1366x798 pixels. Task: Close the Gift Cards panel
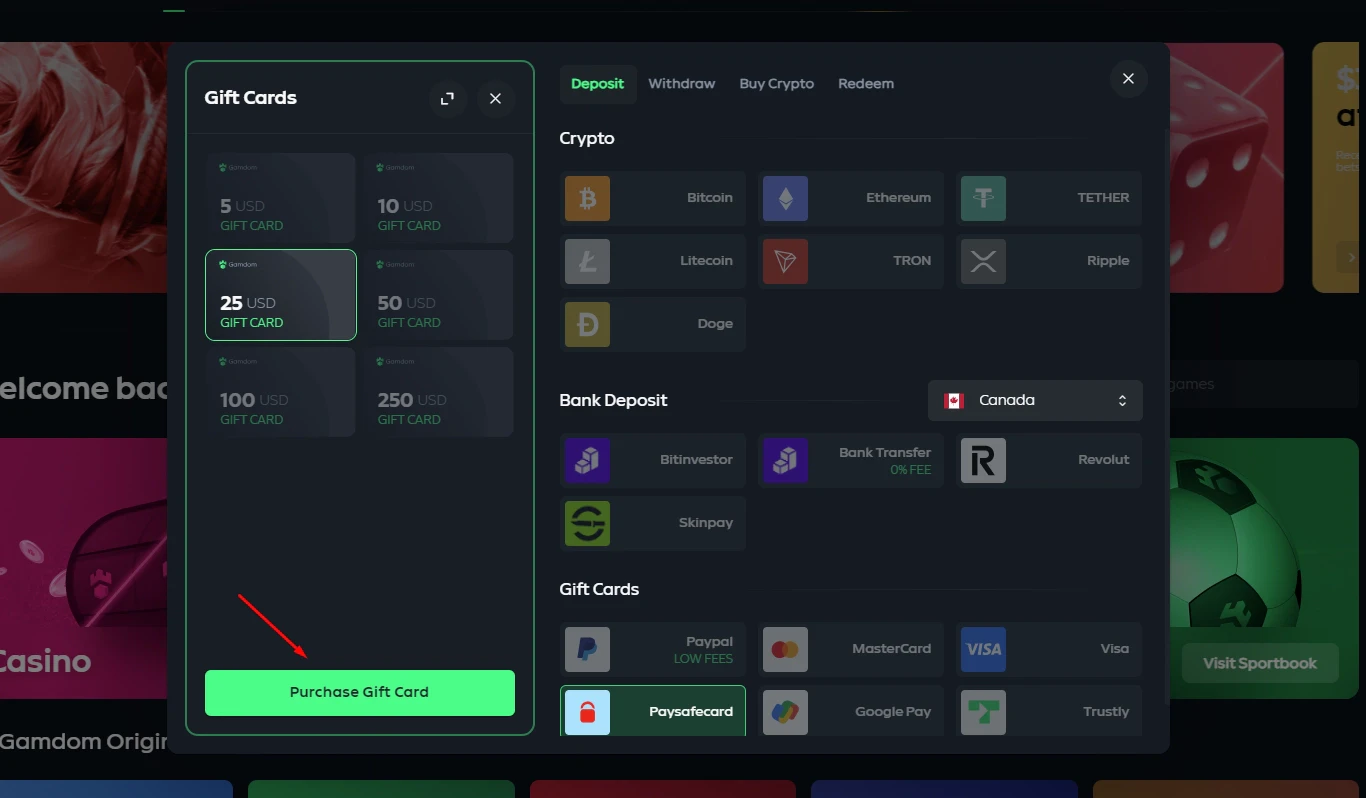tap(496, 98)
